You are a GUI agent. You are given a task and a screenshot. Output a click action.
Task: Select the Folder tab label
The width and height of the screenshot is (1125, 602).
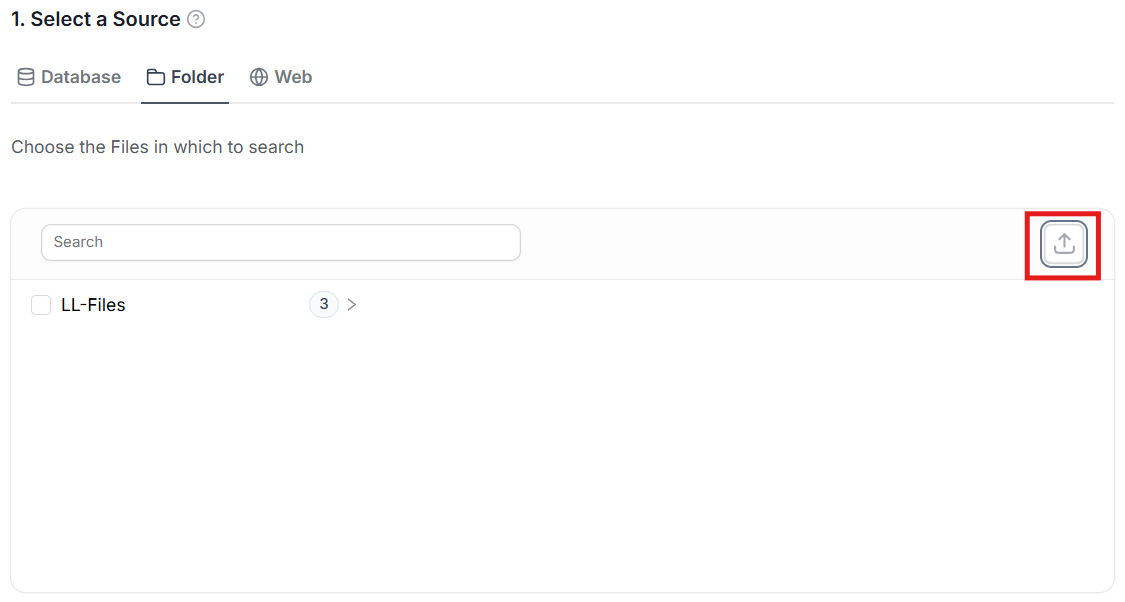[197, 77]
